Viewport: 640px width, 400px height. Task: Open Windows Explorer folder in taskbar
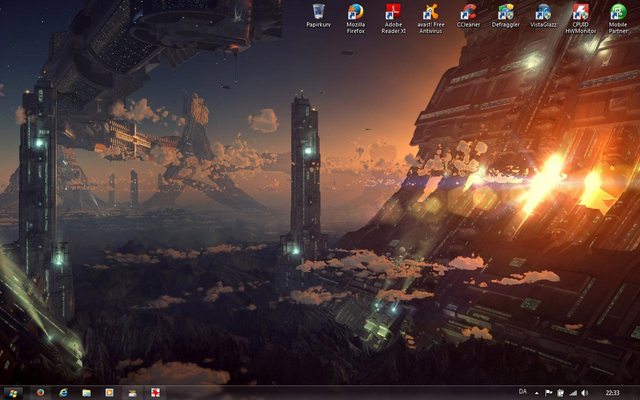point(87,392)
